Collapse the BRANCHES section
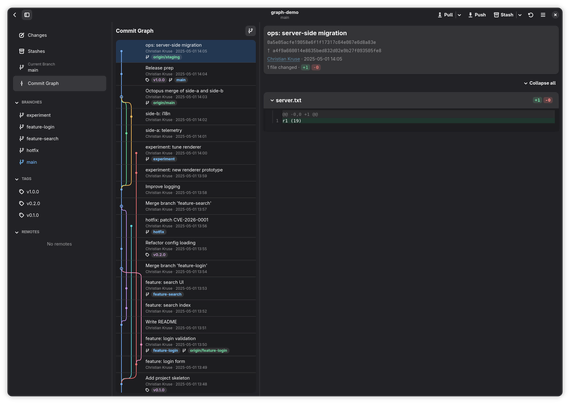This screenshot has width=570, height=404. pos(17,103)
